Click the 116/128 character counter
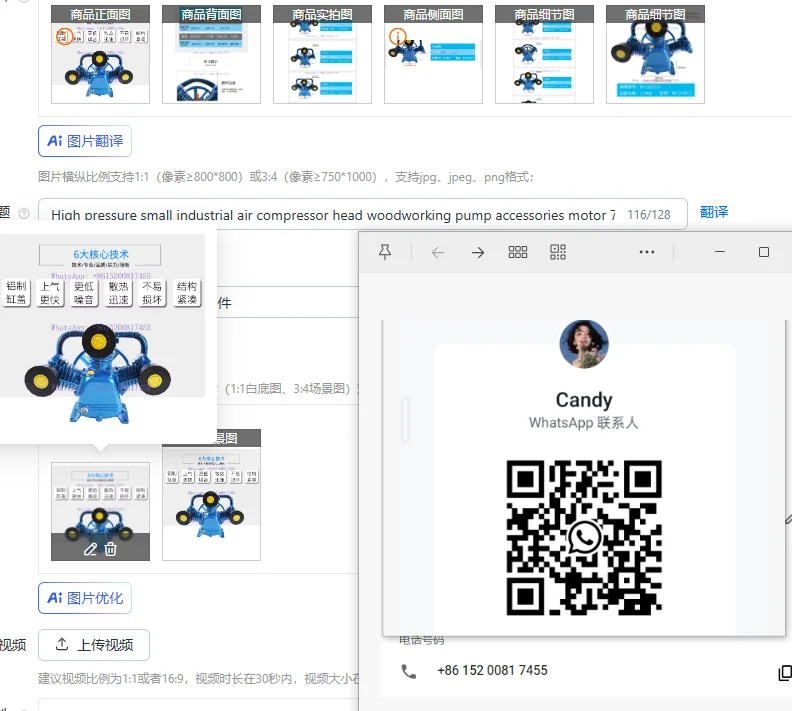Image resolution: width=792 pixels, height=711 pixels. click(649, 215)
